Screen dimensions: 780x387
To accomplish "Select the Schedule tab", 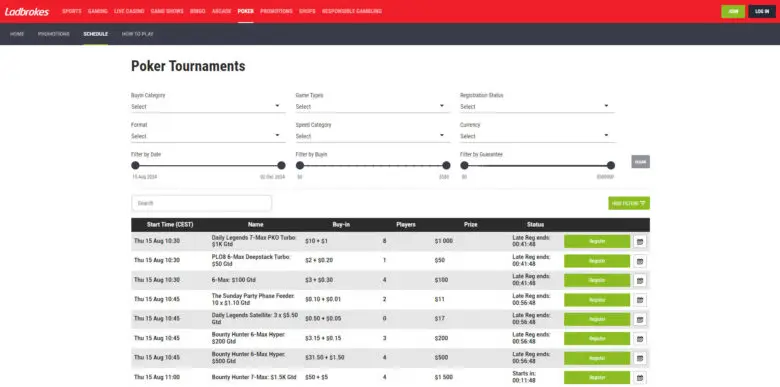I will coord(96,34).
